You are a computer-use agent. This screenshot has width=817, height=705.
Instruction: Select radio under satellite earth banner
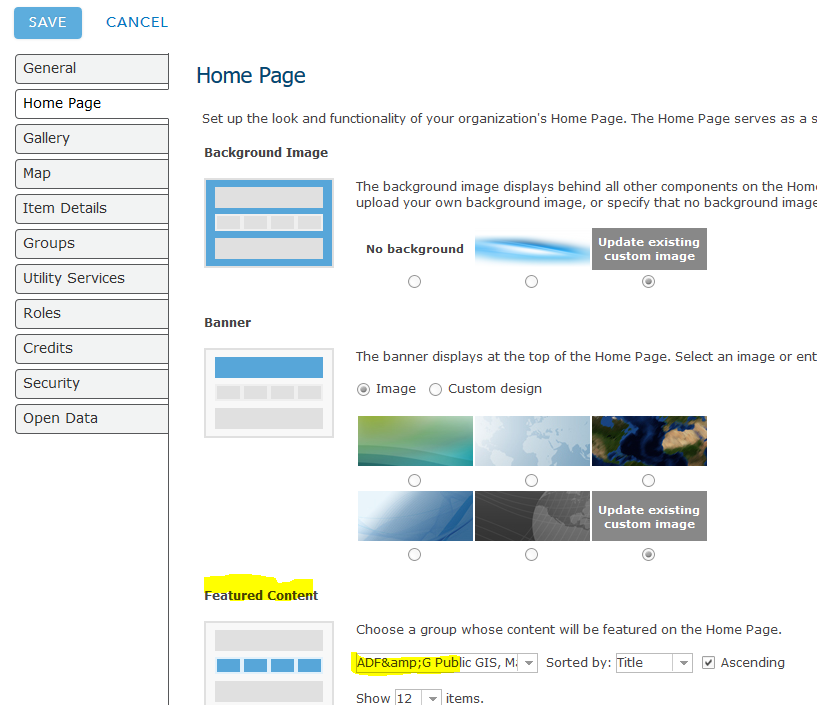pos(648,480)
